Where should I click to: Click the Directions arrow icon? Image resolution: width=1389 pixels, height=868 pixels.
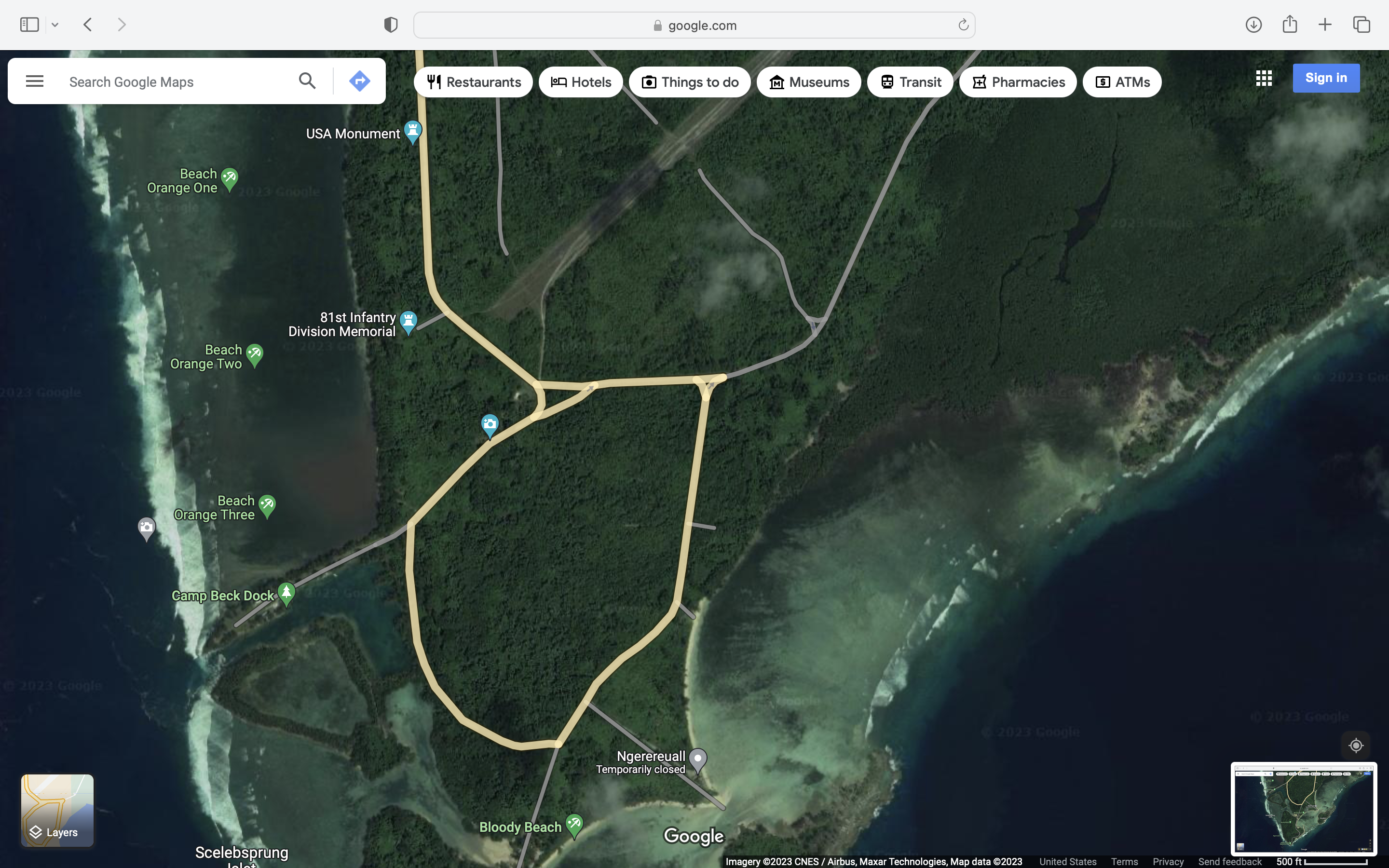point(359,81)
